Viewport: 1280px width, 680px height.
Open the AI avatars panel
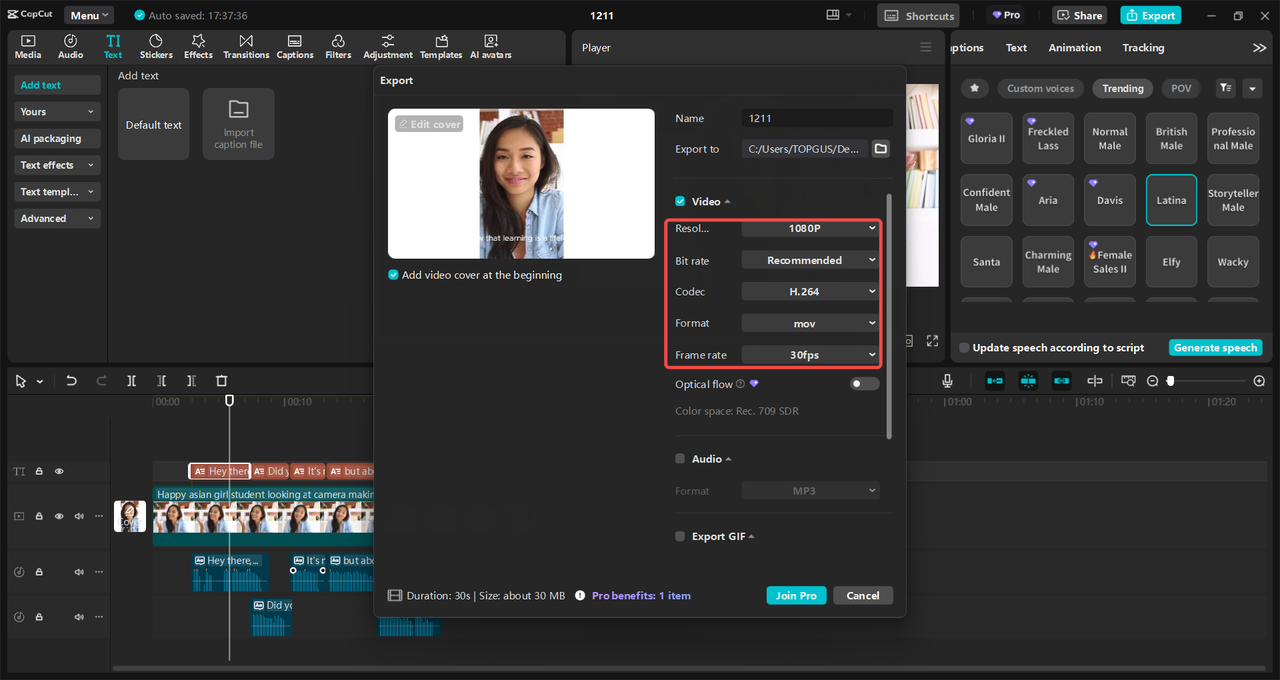pos(491,46)
